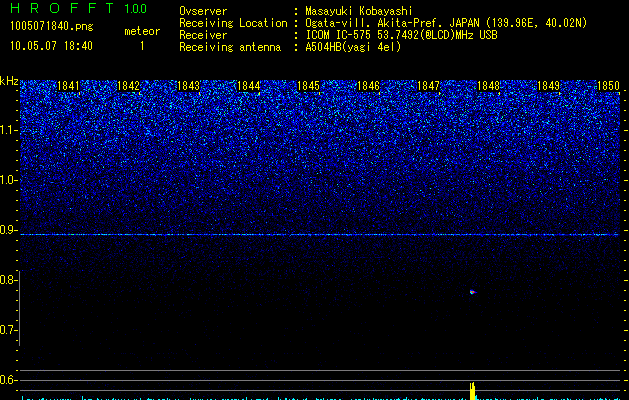This screenshot has height=400, width=629.
Task: Click the 1842 time marker
Action: (128, 86)
